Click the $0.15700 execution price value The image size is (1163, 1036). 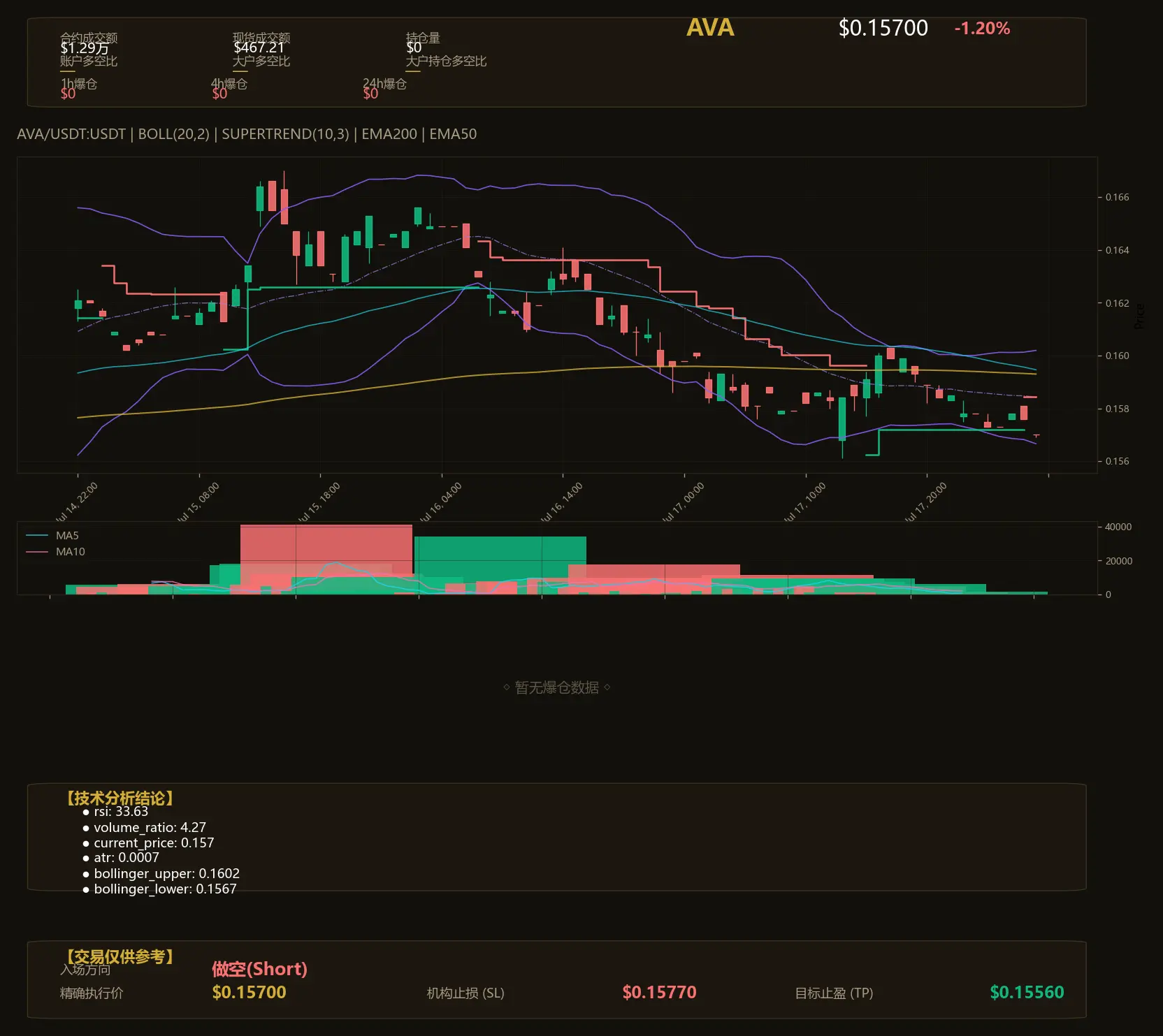249,992
